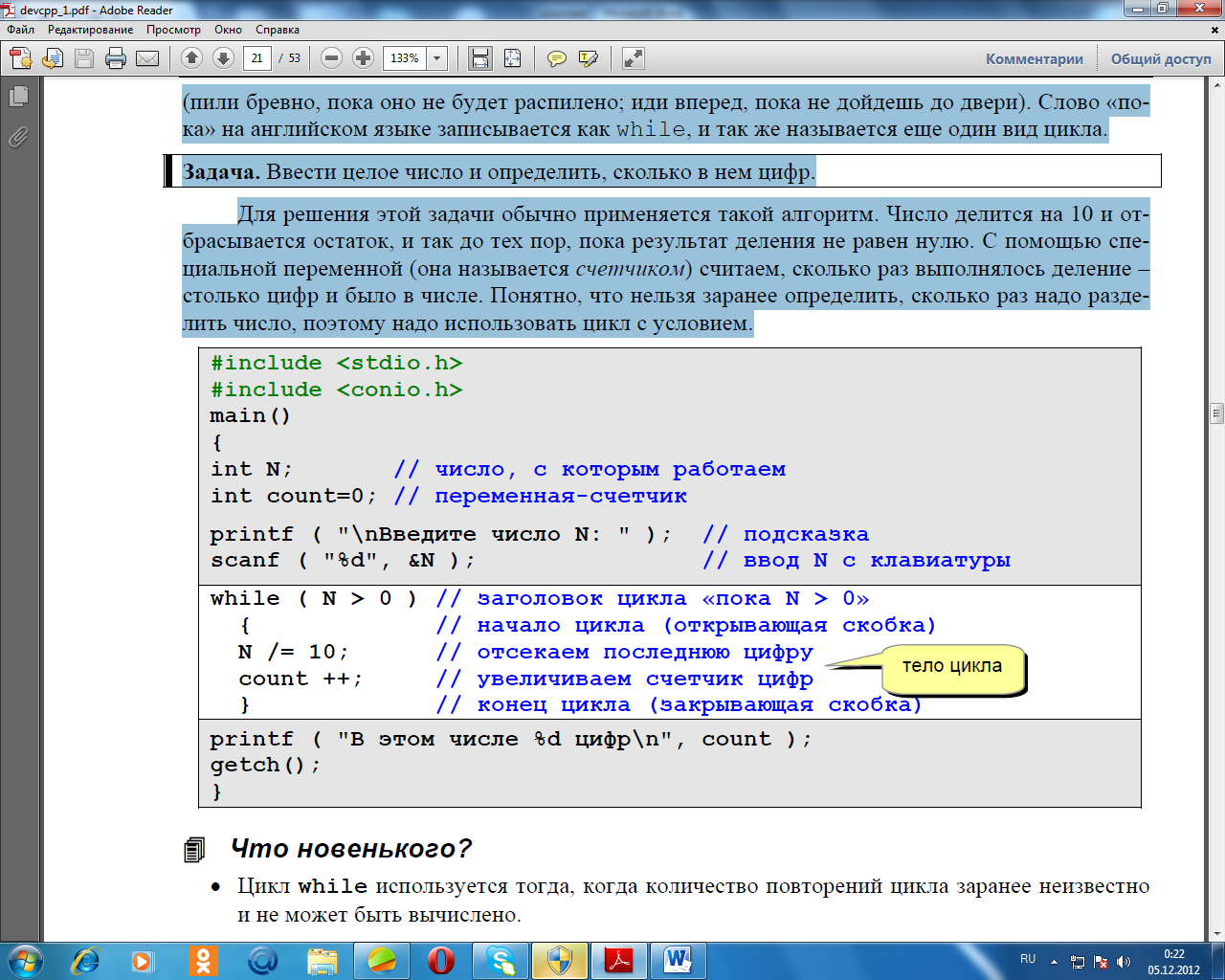Image resolution: width=1225 pixels, height=980 pixels.
Task: Toggle fit one full page view
Action: click(512, 58)
